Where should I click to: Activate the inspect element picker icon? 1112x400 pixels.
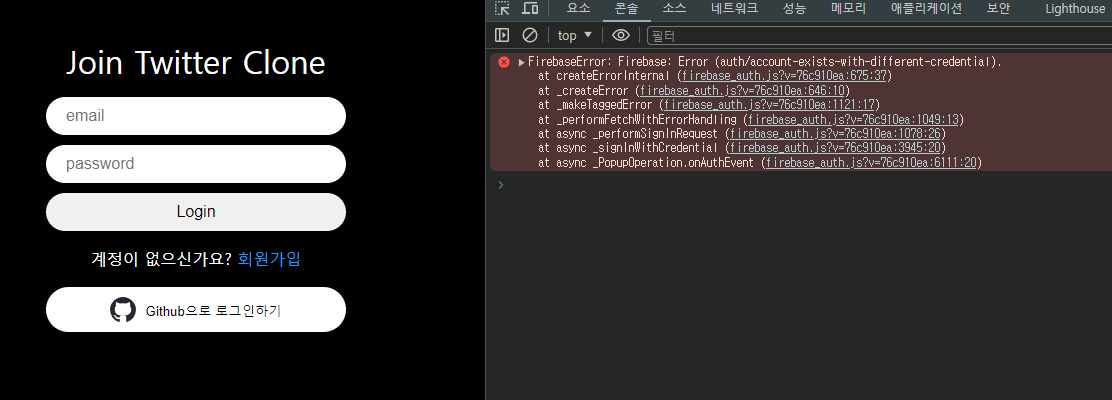502,9
